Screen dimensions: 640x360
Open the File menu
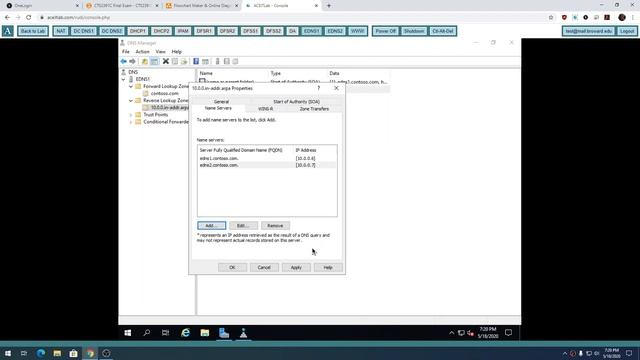click(x=126, y=52)
